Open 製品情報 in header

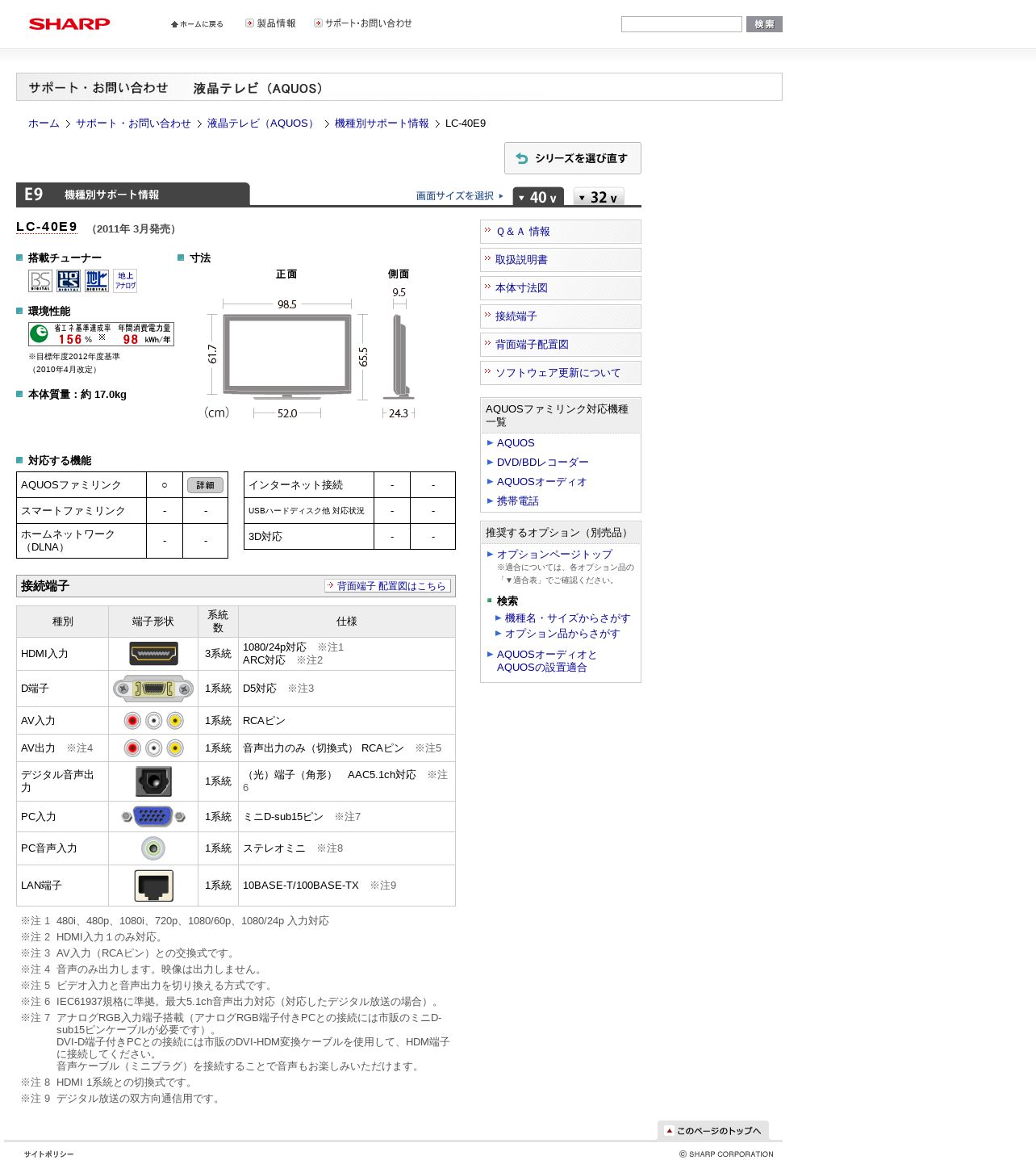pyautogui.click(x=270, y=23)
